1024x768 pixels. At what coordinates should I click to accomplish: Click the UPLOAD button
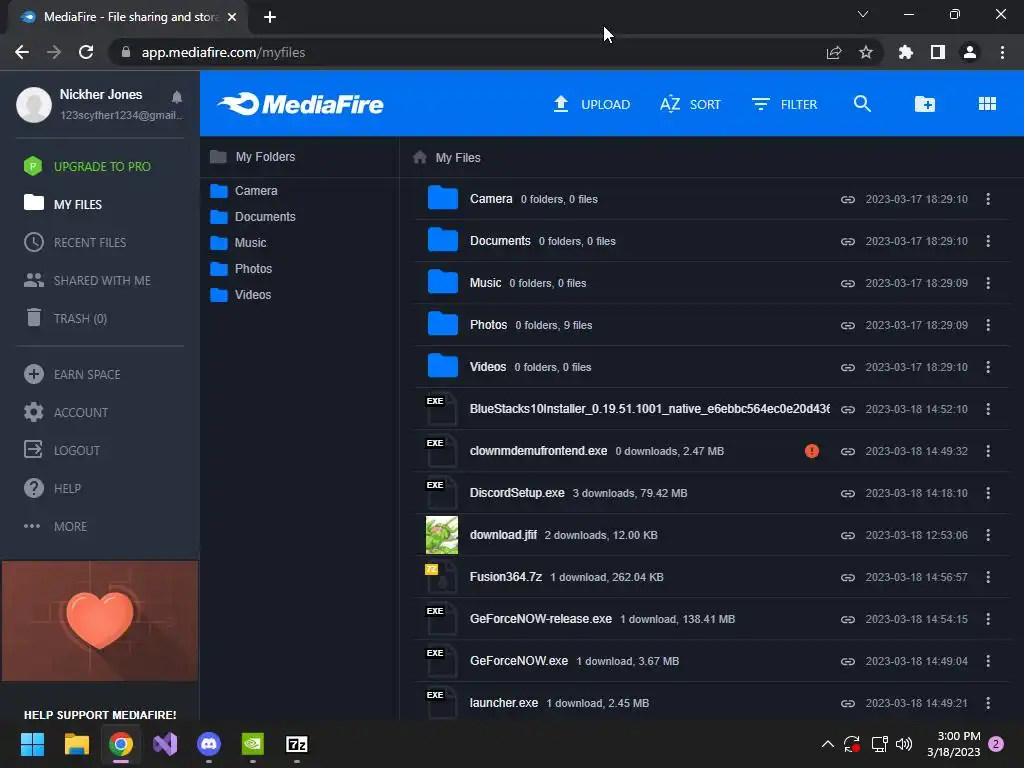(592, 104)
